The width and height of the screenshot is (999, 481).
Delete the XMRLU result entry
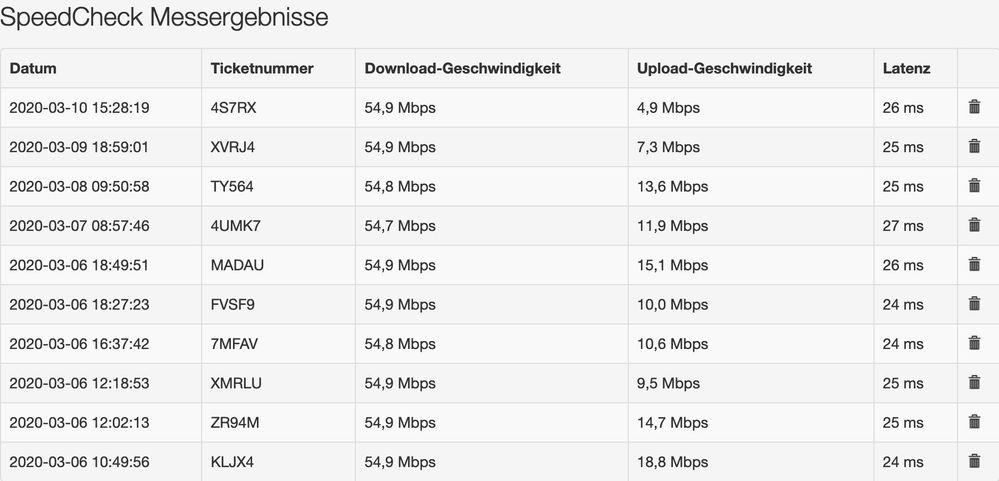pyautogui.click(x=974, y=382)
